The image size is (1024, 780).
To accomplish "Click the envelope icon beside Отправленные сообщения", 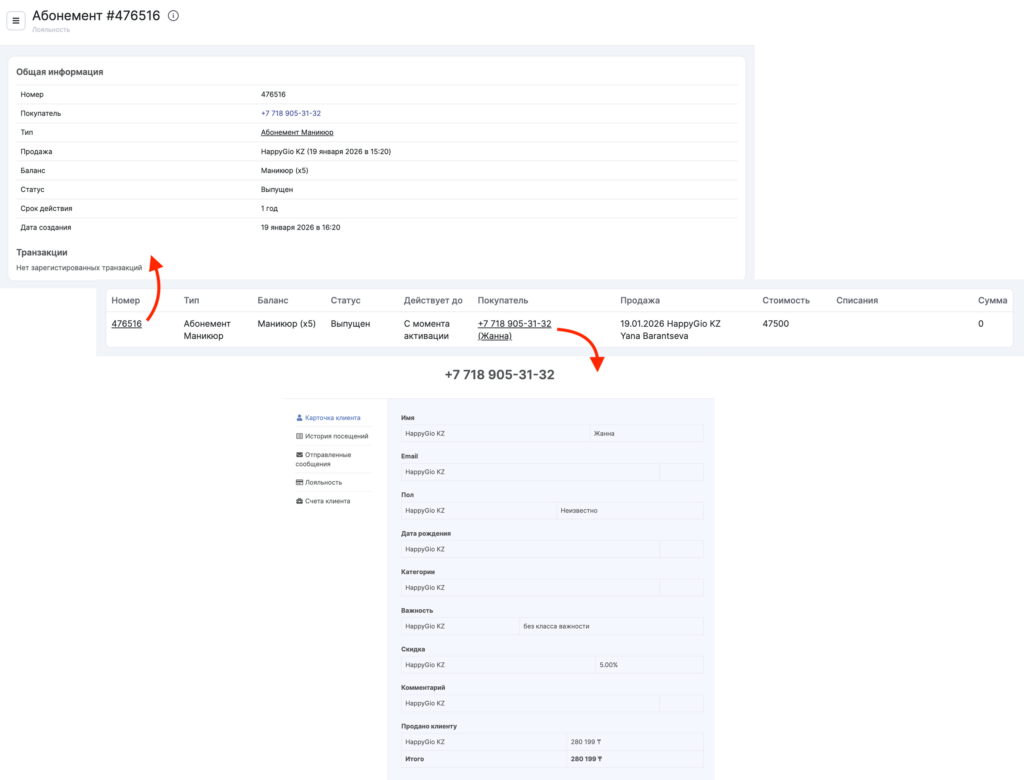I will [x=299, y=455].
